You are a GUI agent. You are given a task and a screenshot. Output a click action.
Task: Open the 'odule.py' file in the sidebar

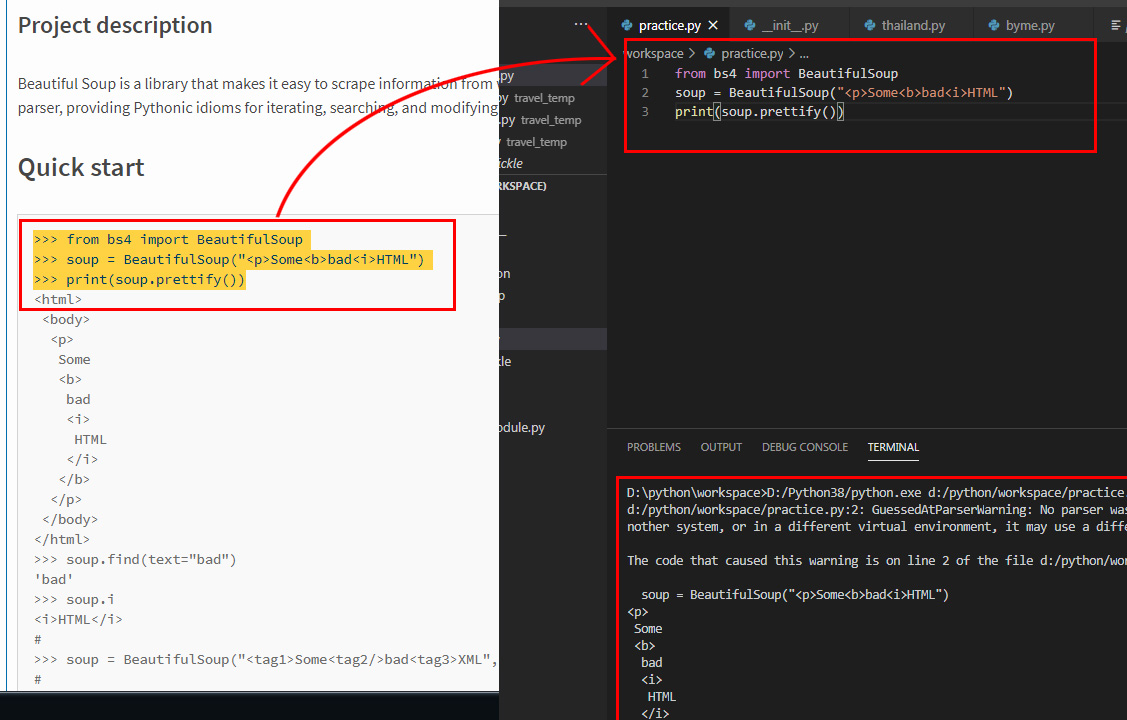(x=553, y=428)
